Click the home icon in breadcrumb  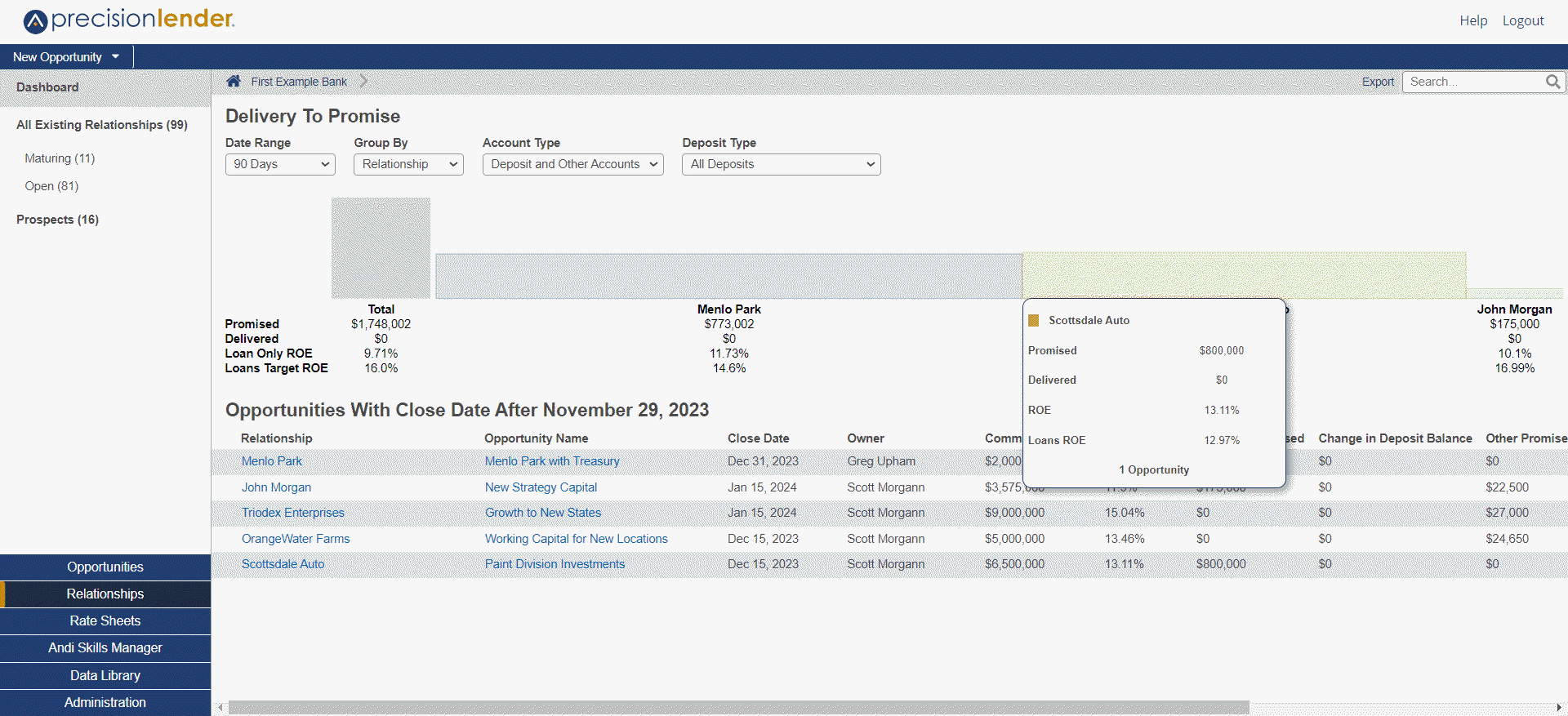pyautogui.click(x=234, y=81)
